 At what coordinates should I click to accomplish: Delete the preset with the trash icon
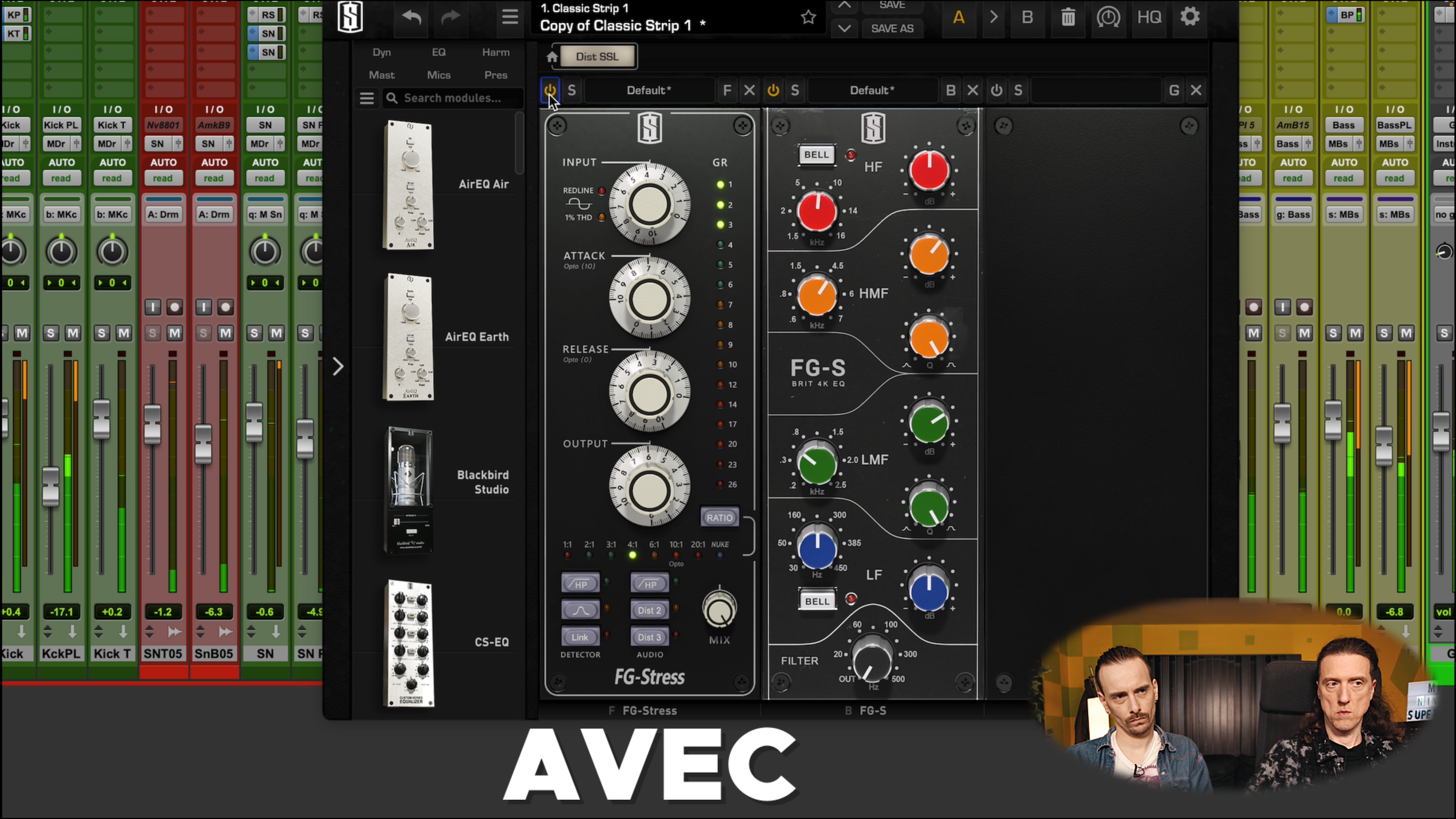(1068, 17)
